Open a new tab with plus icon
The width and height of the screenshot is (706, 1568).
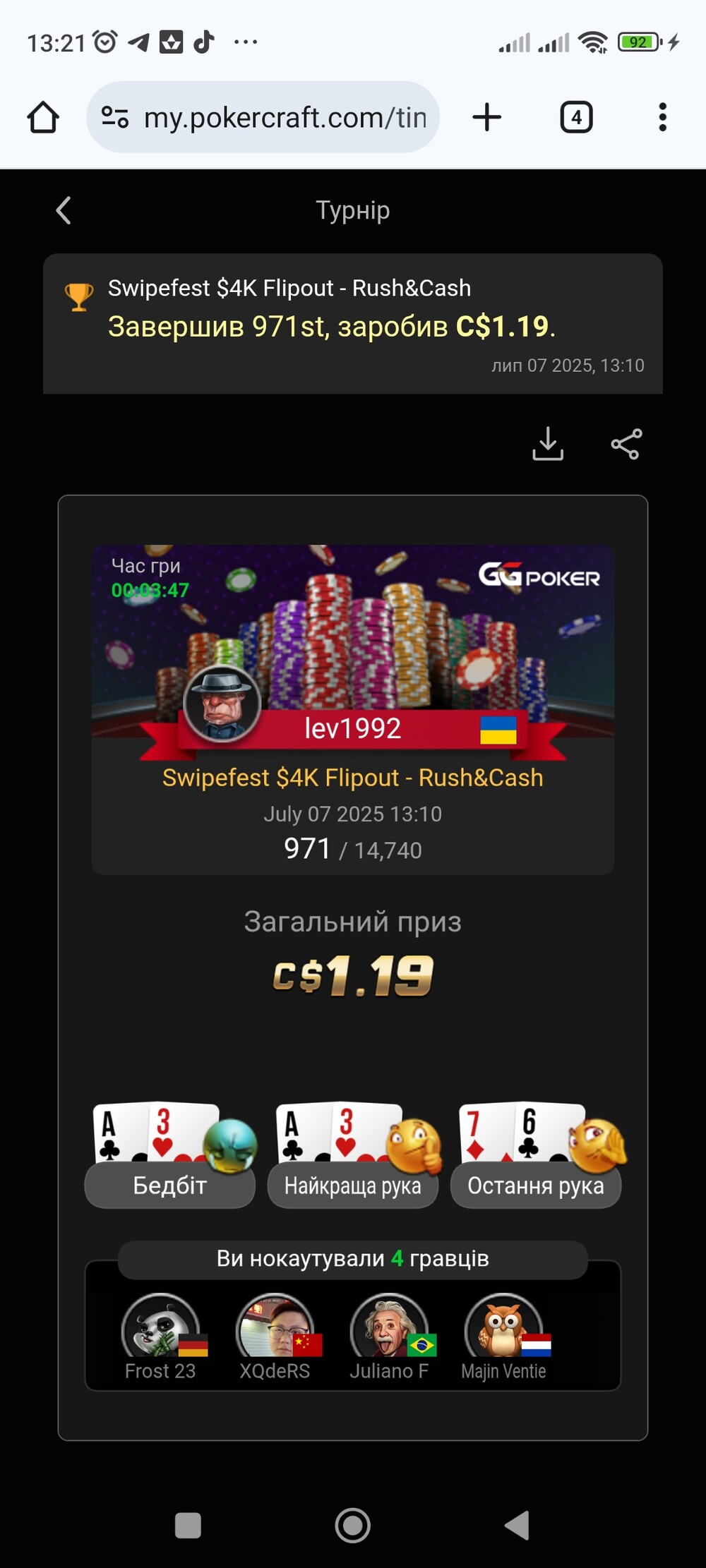pos(486,117)
